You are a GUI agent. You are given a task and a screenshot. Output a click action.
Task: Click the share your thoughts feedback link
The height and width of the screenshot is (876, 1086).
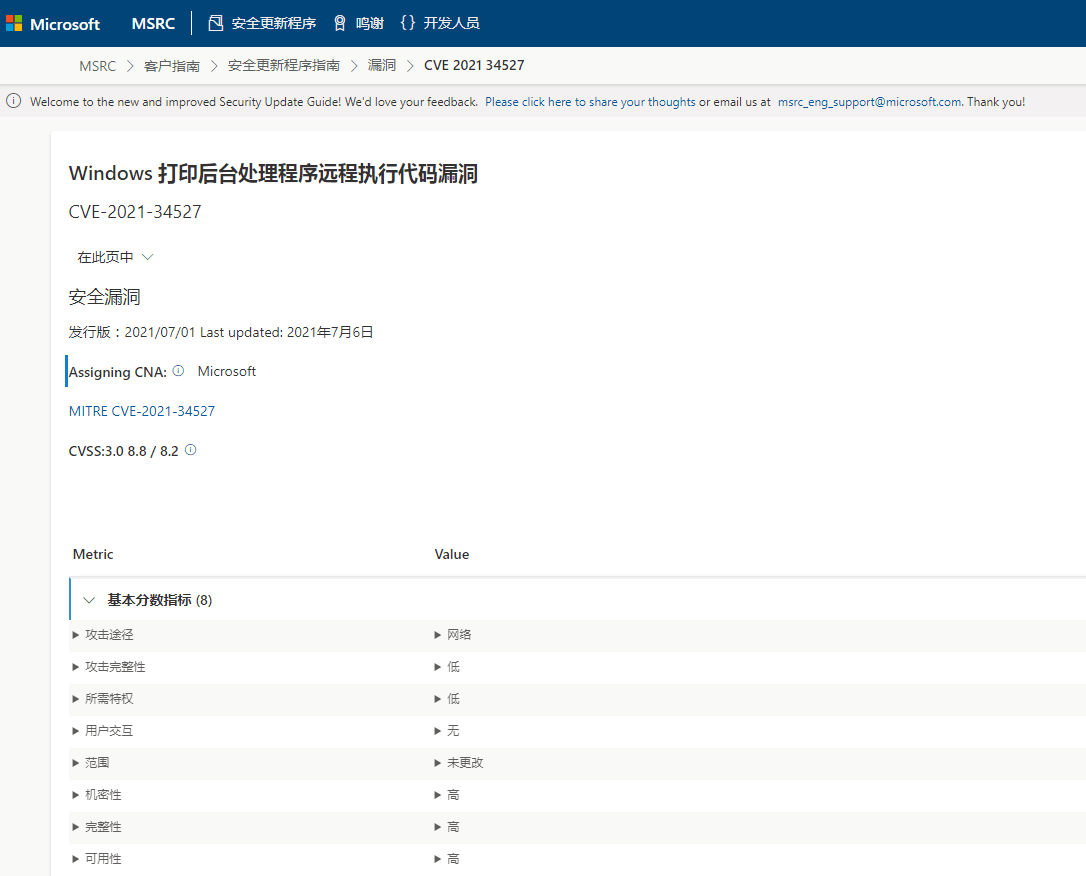(x=590, y=102)
